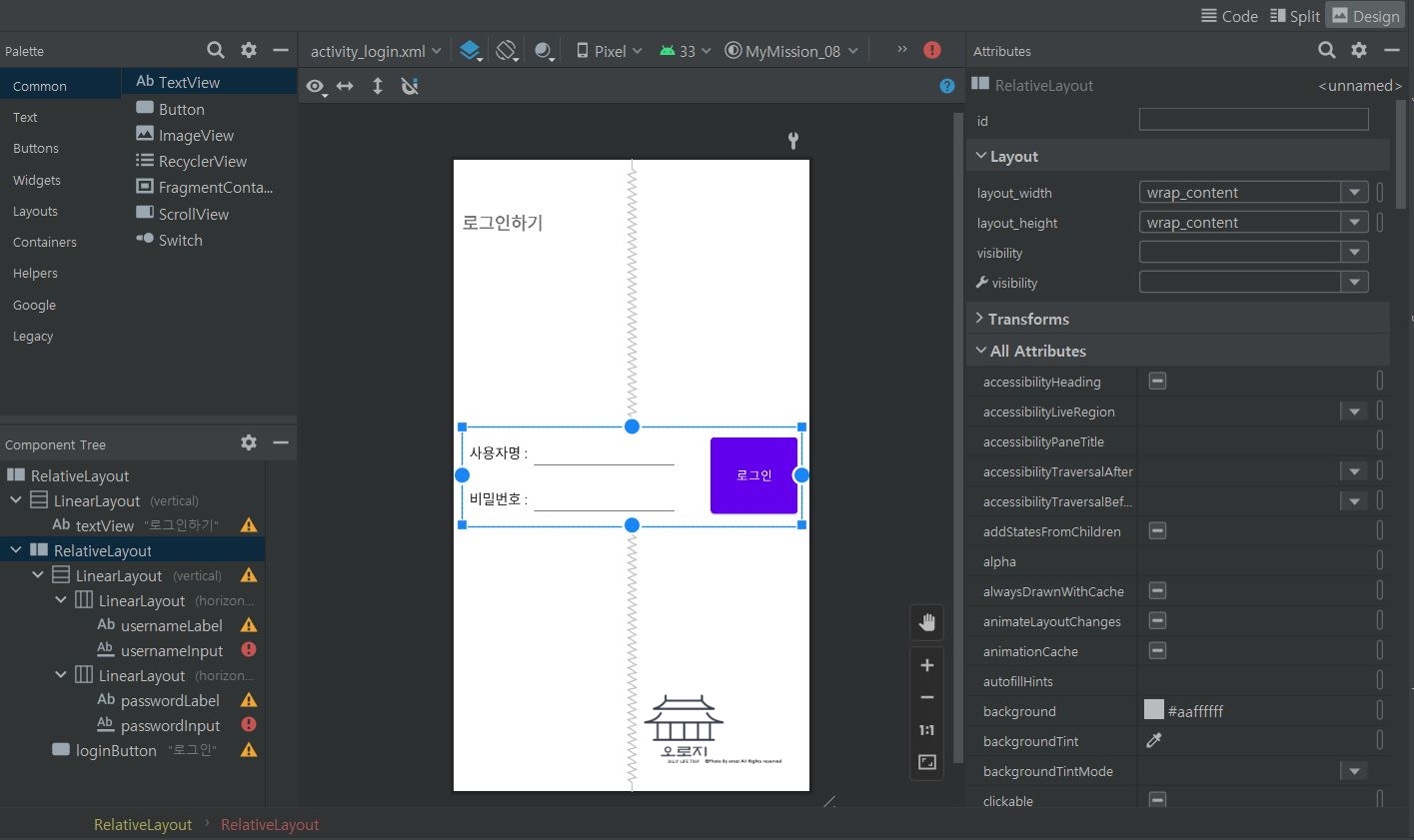The height and width of the screenshot is (840, 1414).
Task: View warning on textView row
Action: point(249,524)
